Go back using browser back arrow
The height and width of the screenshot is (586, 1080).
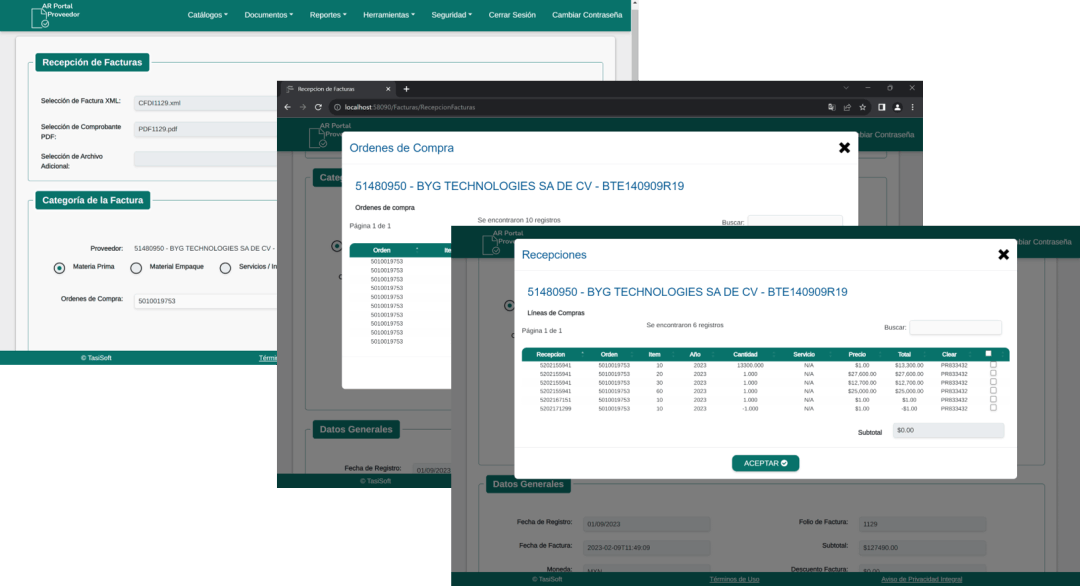click(287, 107)
